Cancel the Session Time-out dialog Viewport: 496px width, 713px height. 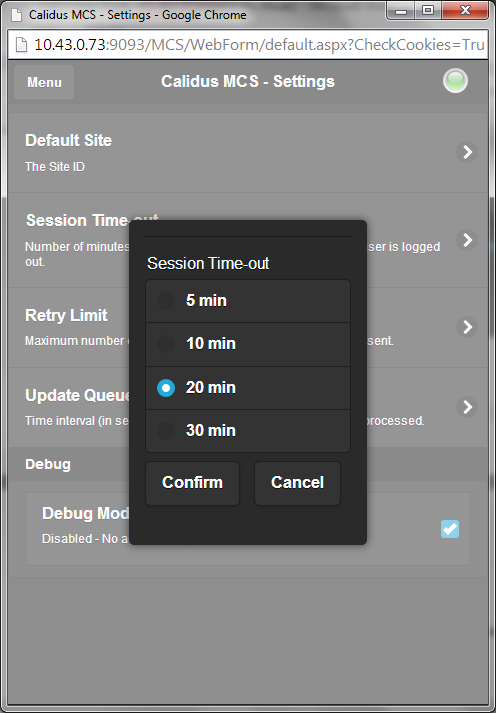coord(297,483)
